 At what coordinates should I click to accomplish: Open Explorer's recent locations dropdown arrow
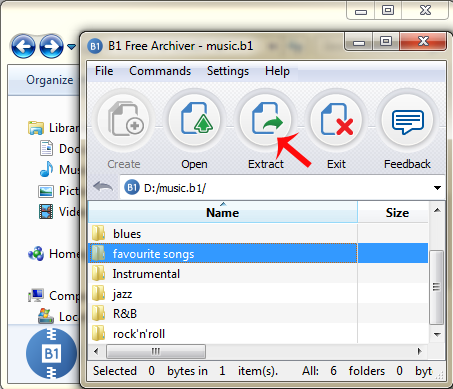[71, 46]
